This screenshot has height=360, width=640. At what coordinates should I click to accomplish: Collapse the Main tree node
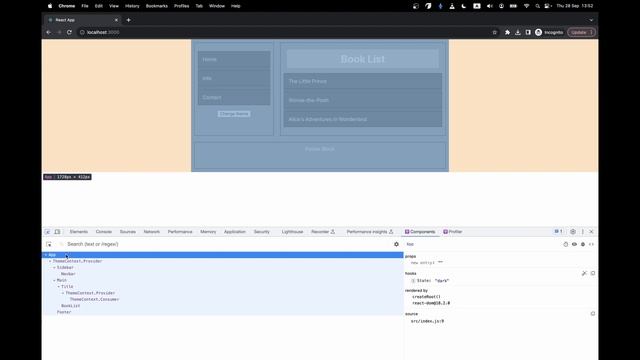pyautogui.click(x=54, y=280)
